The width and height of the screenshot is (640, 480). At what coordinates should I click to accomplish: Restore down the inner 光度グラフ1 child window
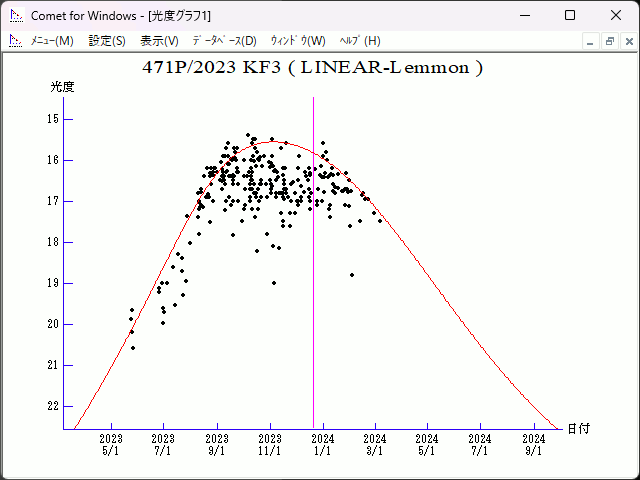(x=609, y=41)
